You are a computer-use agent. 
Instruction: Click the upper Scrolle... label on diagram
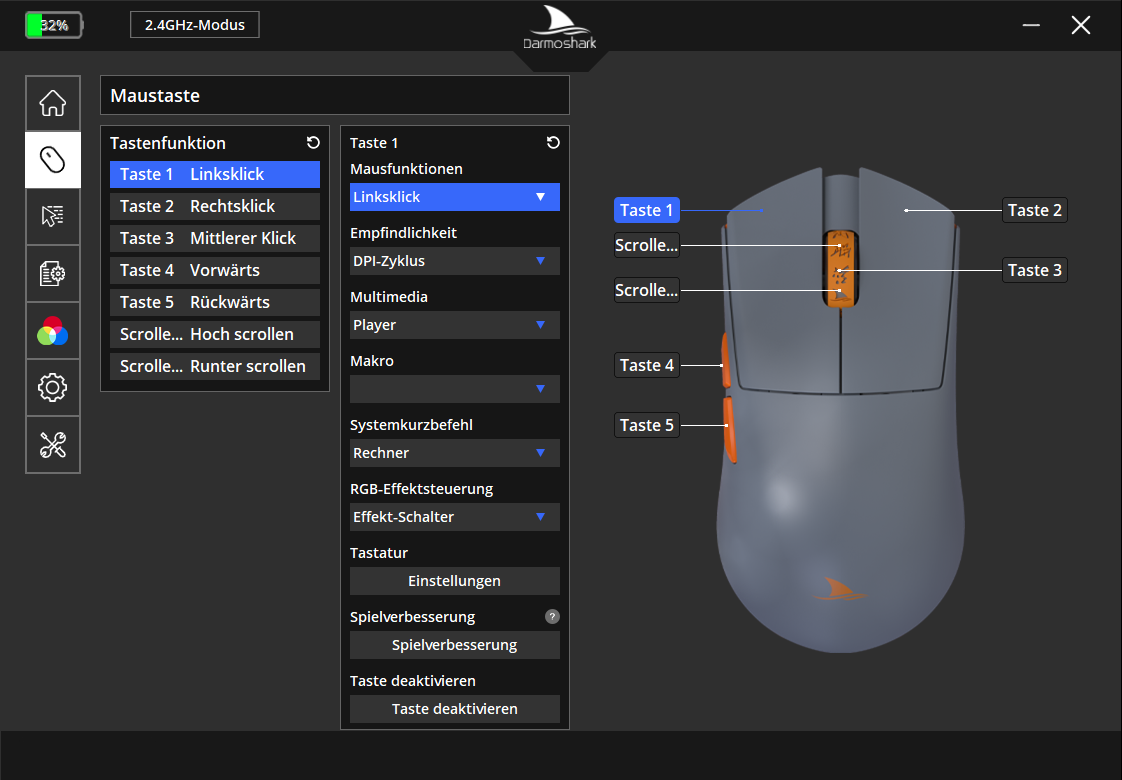[647, 245]
